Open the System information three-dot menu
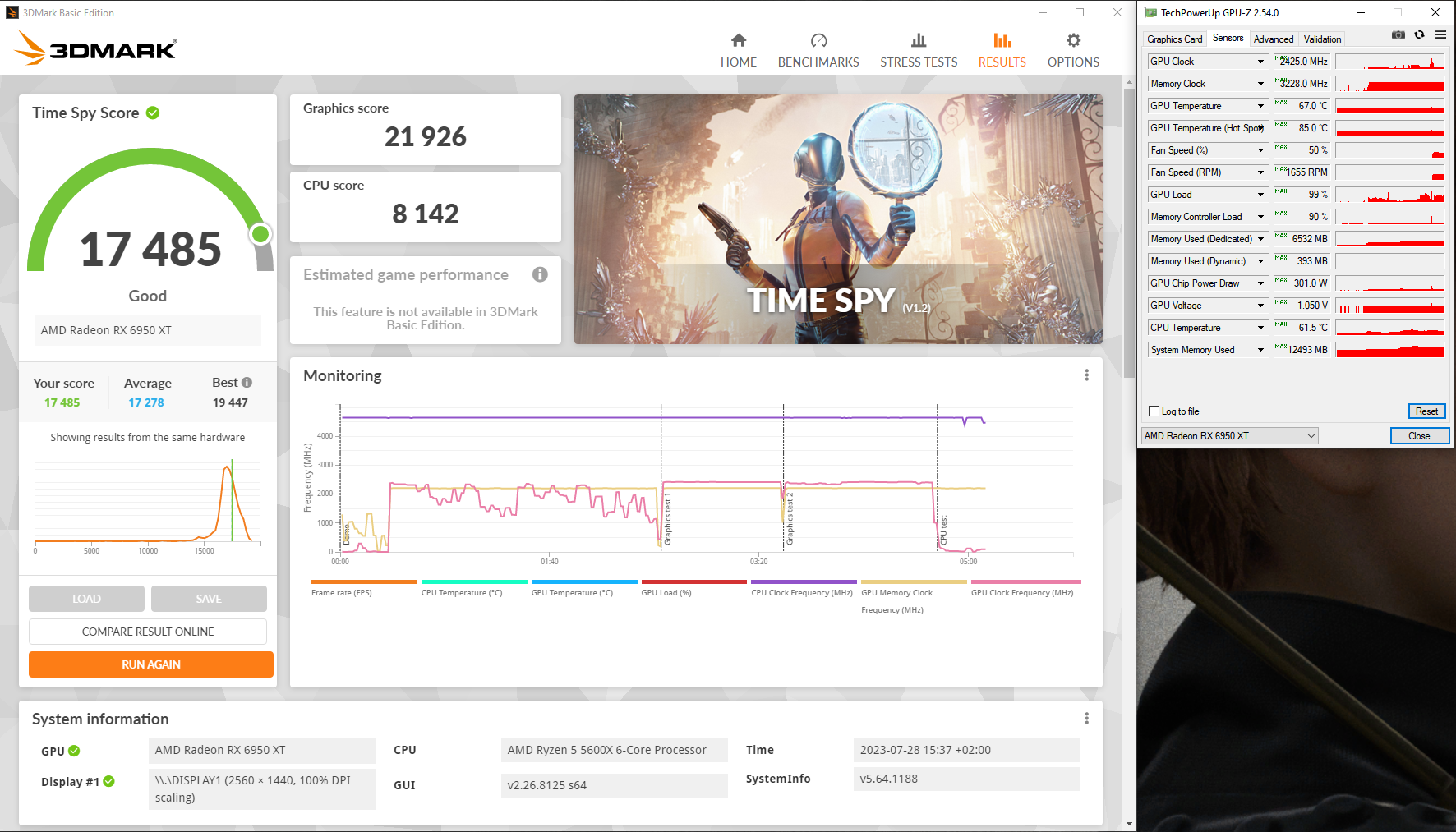 coord(1086,719)
